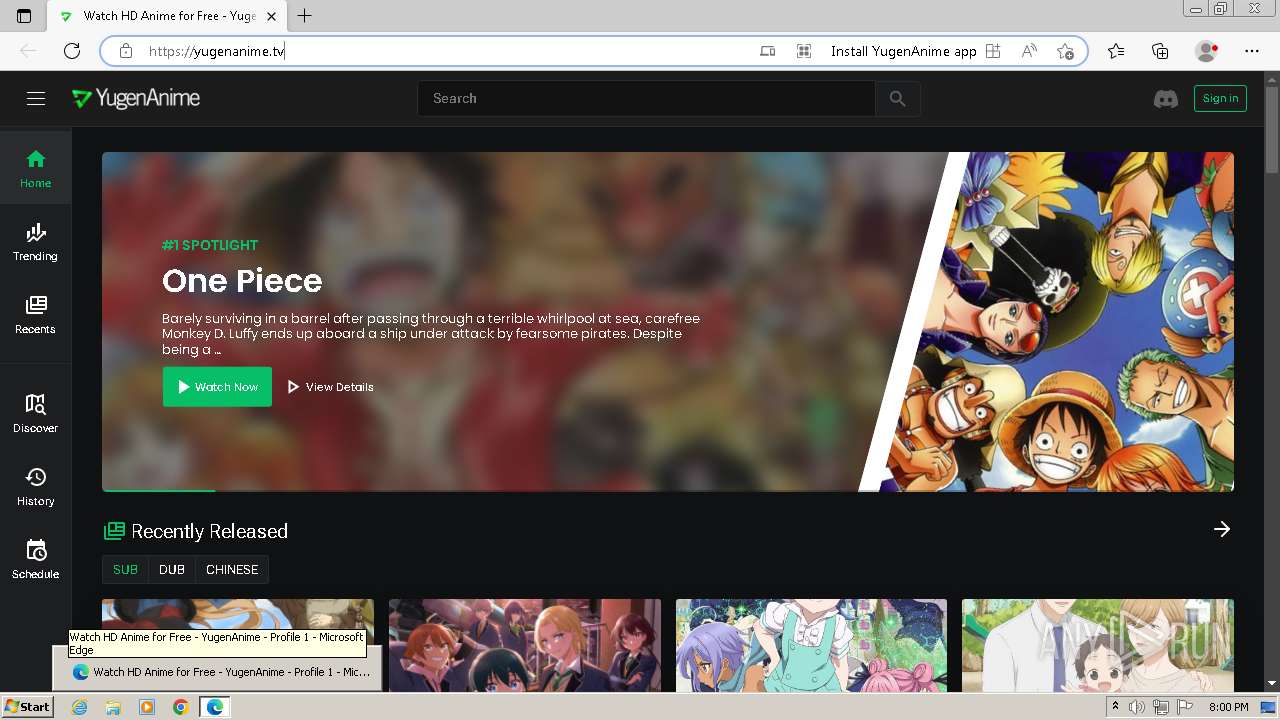Click the Sign in button
This screenshot has height=720, width=1280.
(1220, 98)
